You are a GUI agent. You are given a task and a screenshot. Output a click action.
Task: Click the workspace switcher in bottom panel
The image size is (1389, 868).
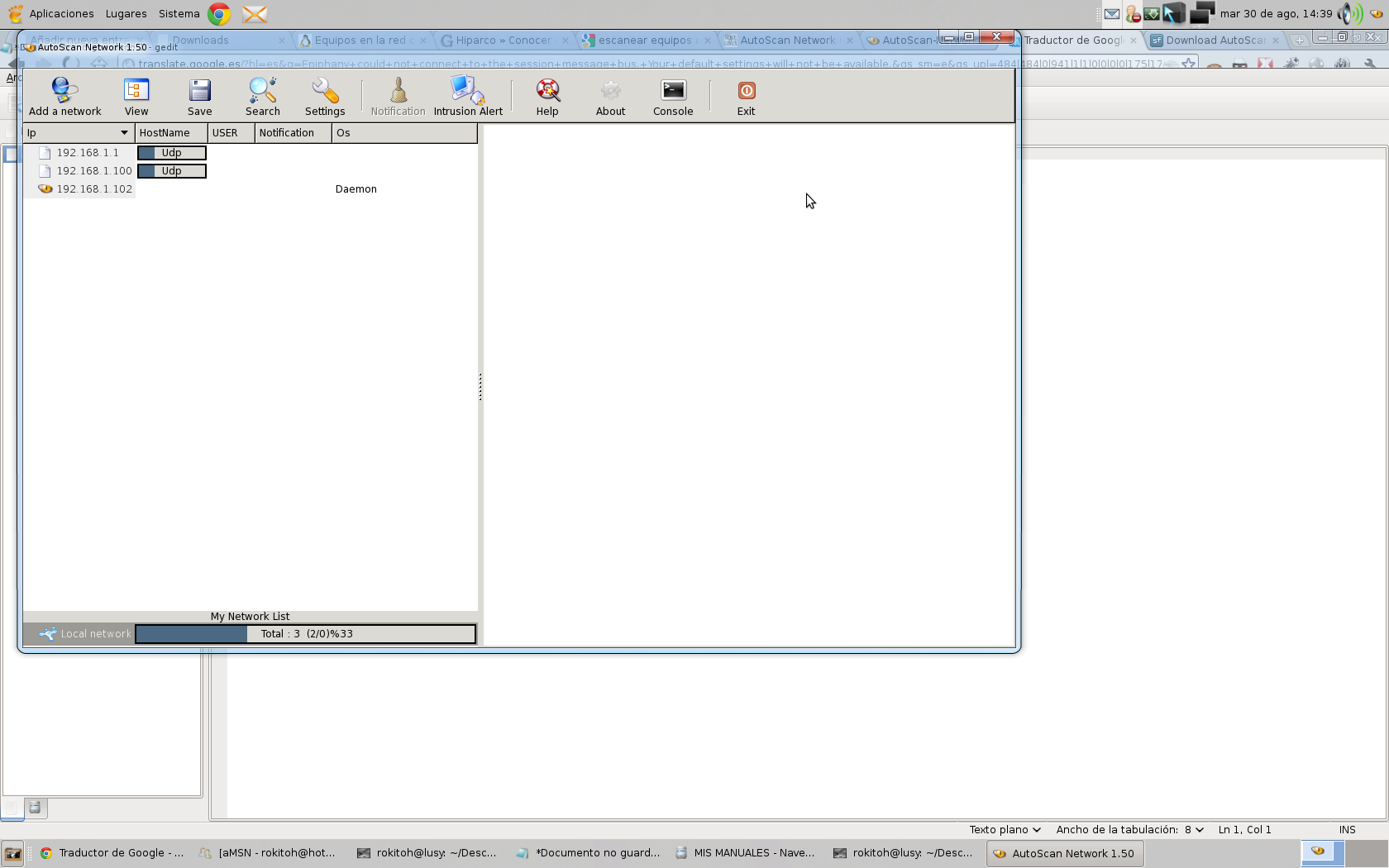coord(1344,854)
